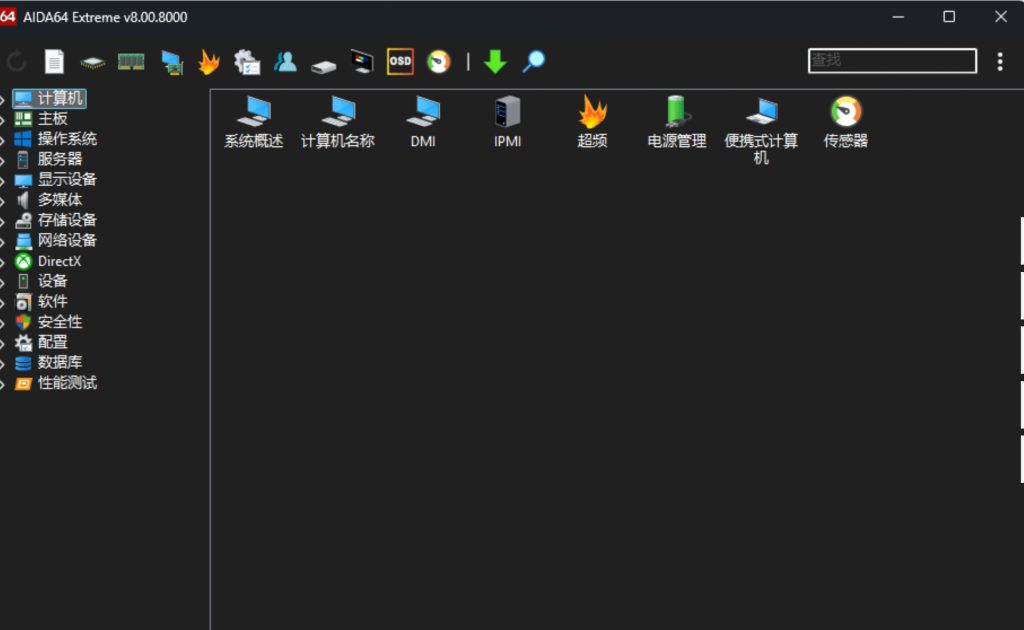Open 计算机名称 computer name icon
Image resolution: width=1024 pixels, height=630 pixels.
338,122
